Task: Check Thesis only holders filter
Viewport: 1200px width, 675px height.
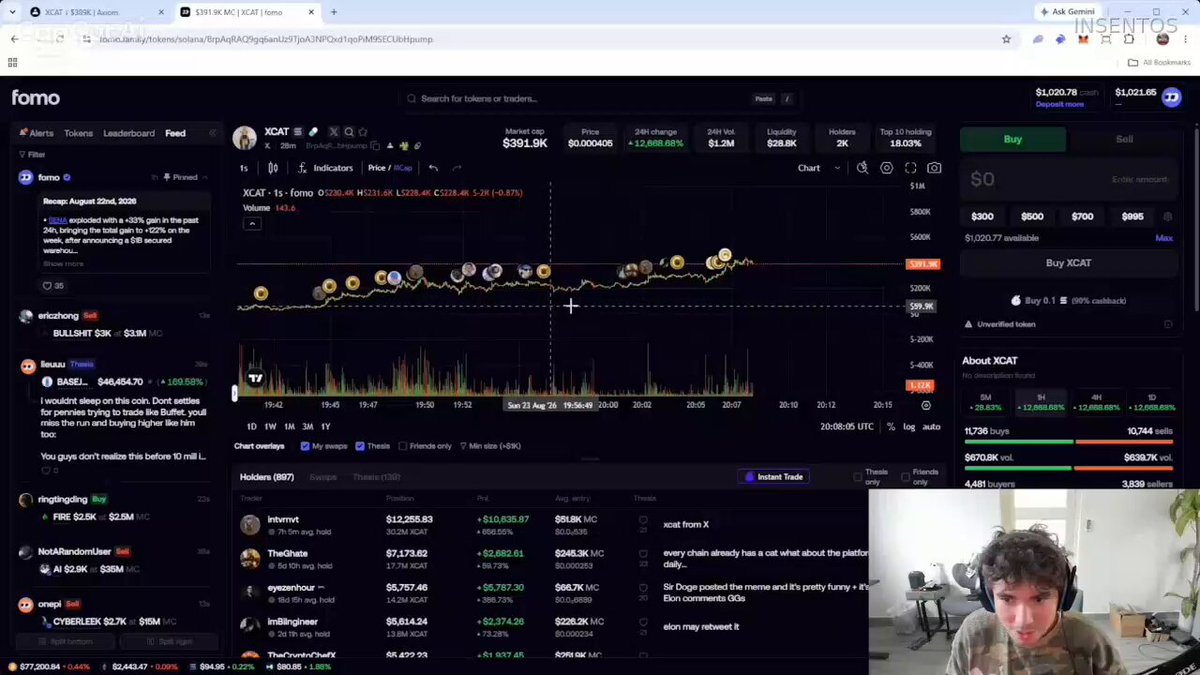Action: click(x=857, y=477)
